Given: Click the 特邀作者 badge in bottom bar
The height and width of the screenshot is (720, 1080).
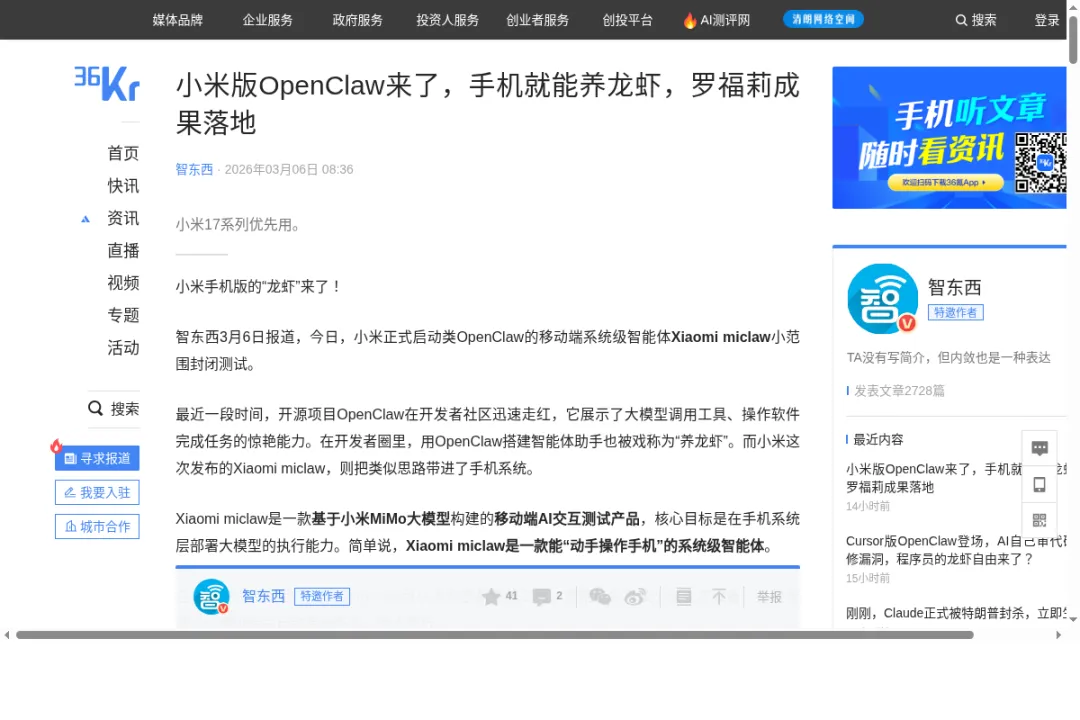Looking at the screenshot, I should [x=322, y=596].
